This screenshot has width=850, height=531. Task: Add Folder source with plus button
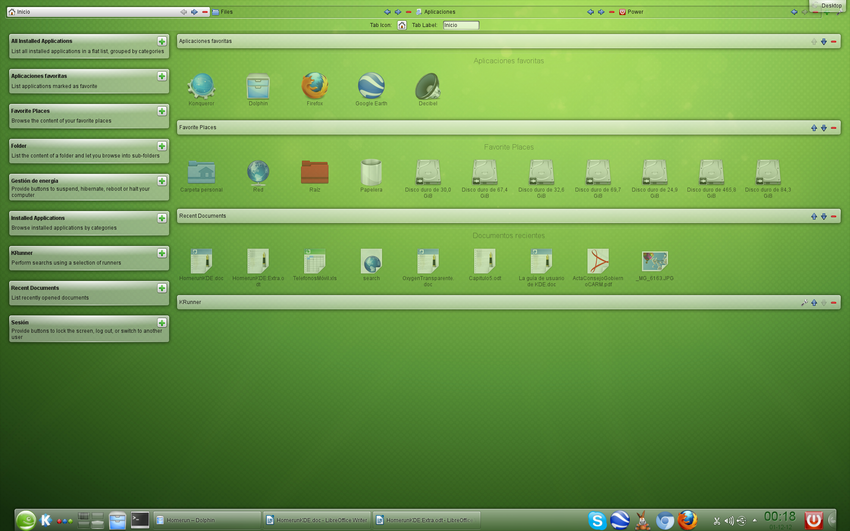coord(162,146)
